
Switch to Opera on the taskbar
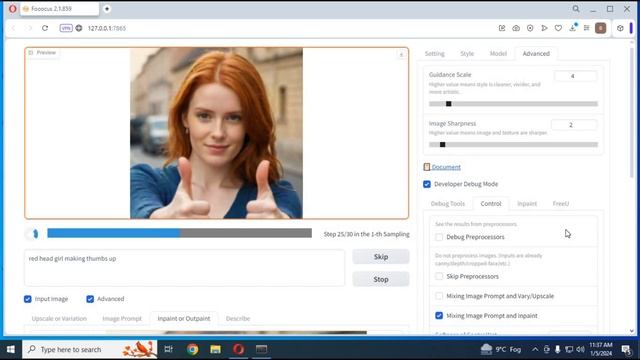point(239,349)
